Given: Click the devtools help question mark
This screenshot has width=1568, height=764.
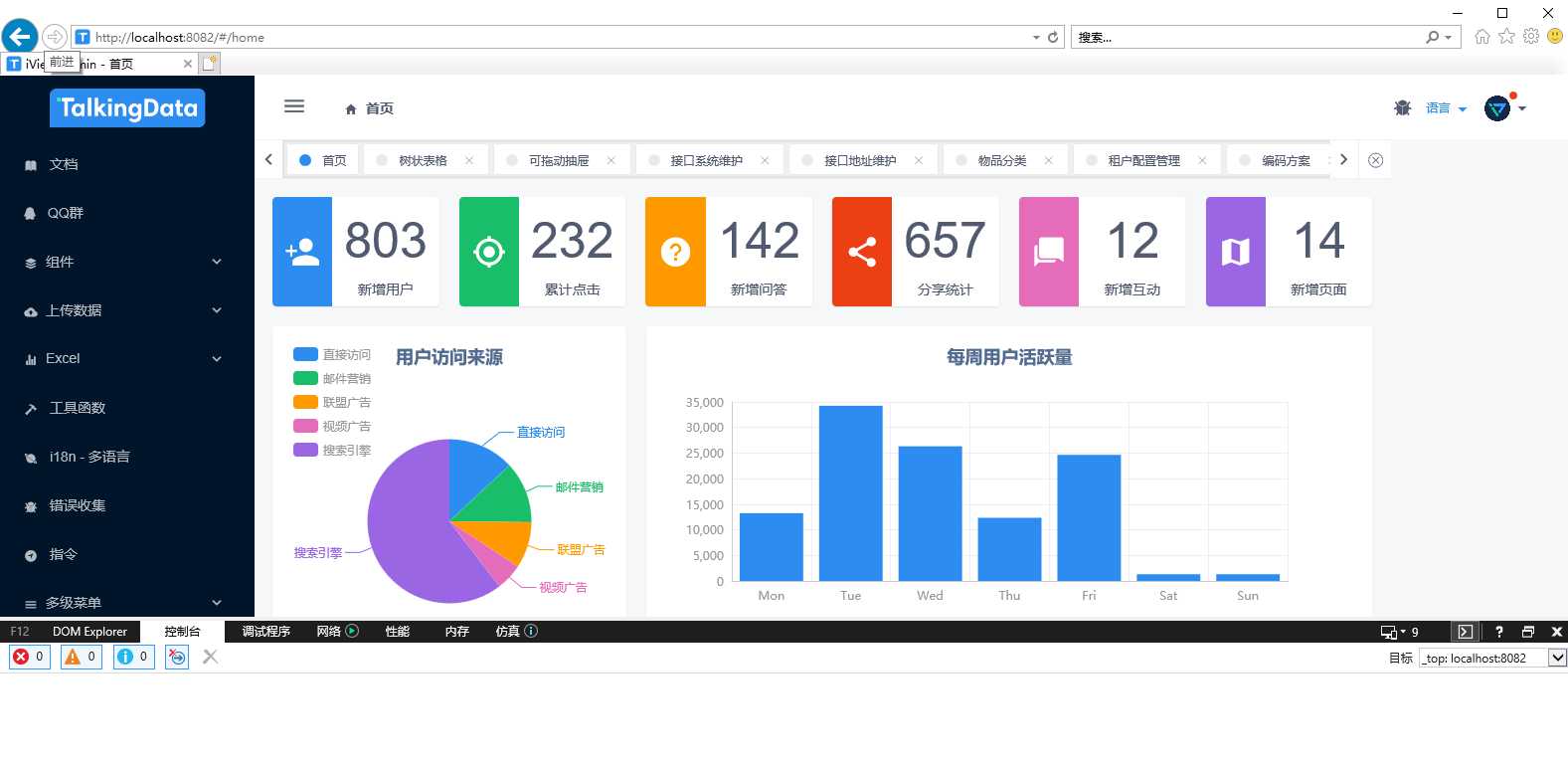Looking at the screenshot, I should [x=1499, y=632].
